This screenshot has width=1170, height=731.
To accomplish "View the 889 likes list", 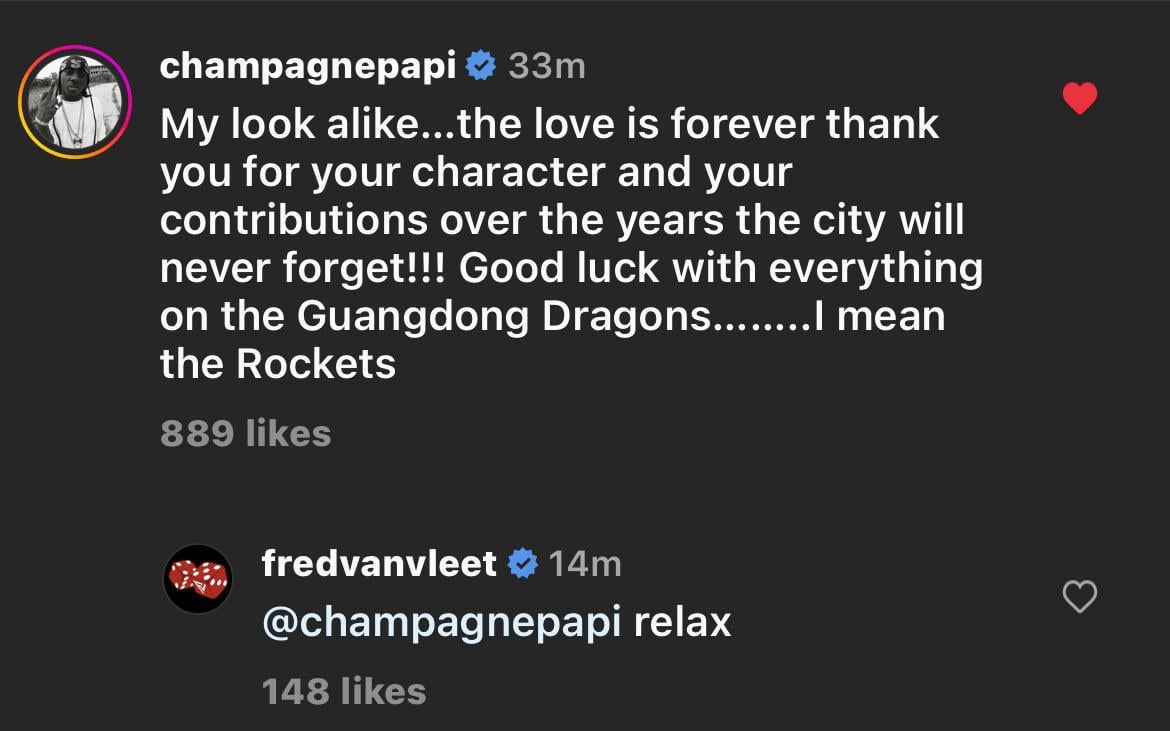I will pos(245,433).
